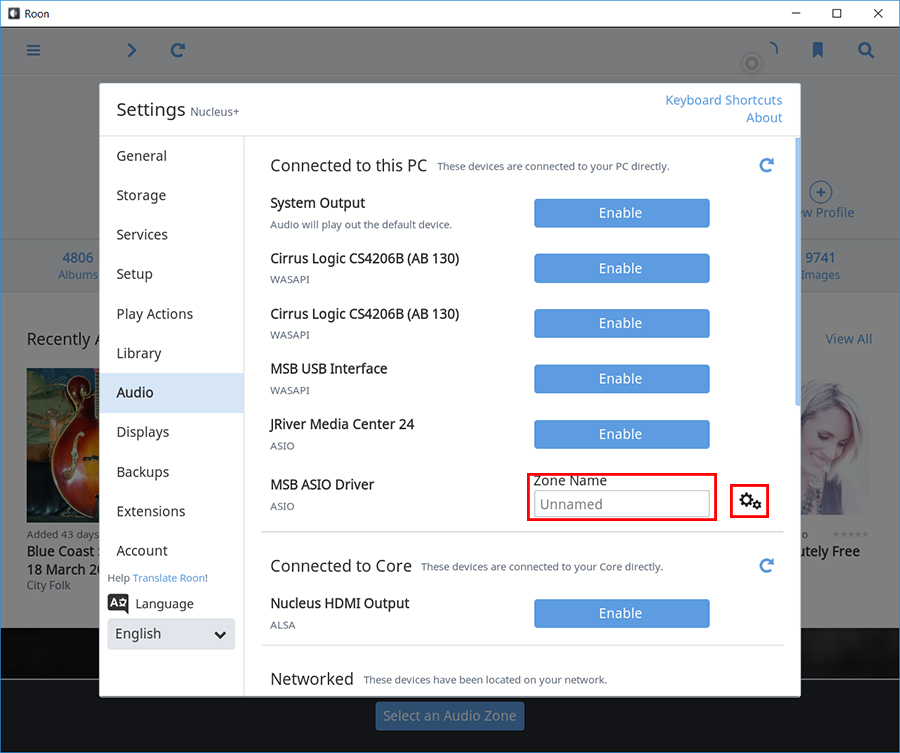900x753 pixels.
Task: Open the hamburger navigation menu
Action: tap(33, 51)
